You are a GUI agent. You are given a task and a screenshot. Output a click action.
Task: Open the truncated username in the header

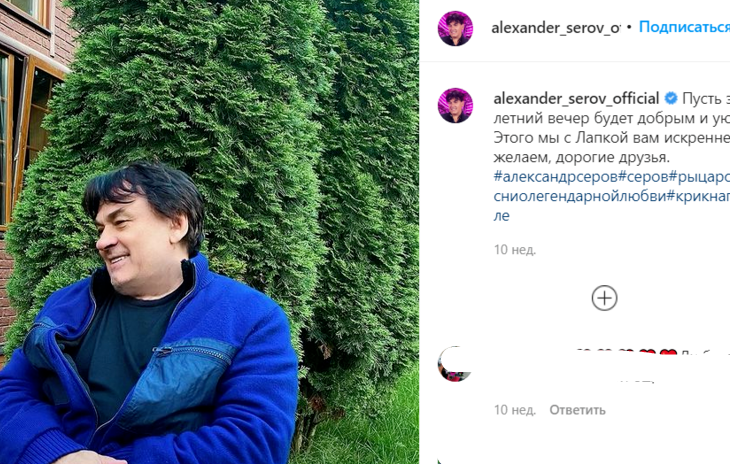tap(556, 28)
